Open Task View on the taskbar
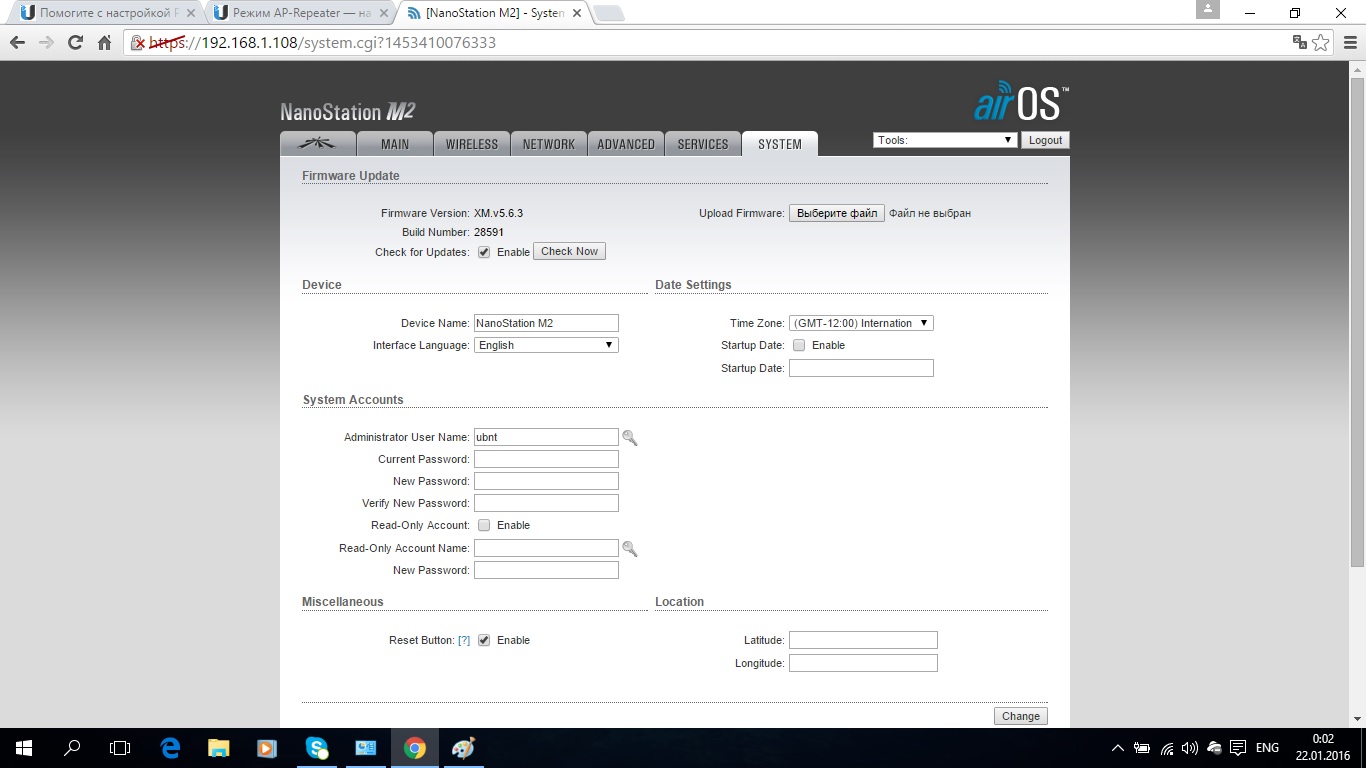This screenshot has height=768, width=1366. tap(120, 748)
